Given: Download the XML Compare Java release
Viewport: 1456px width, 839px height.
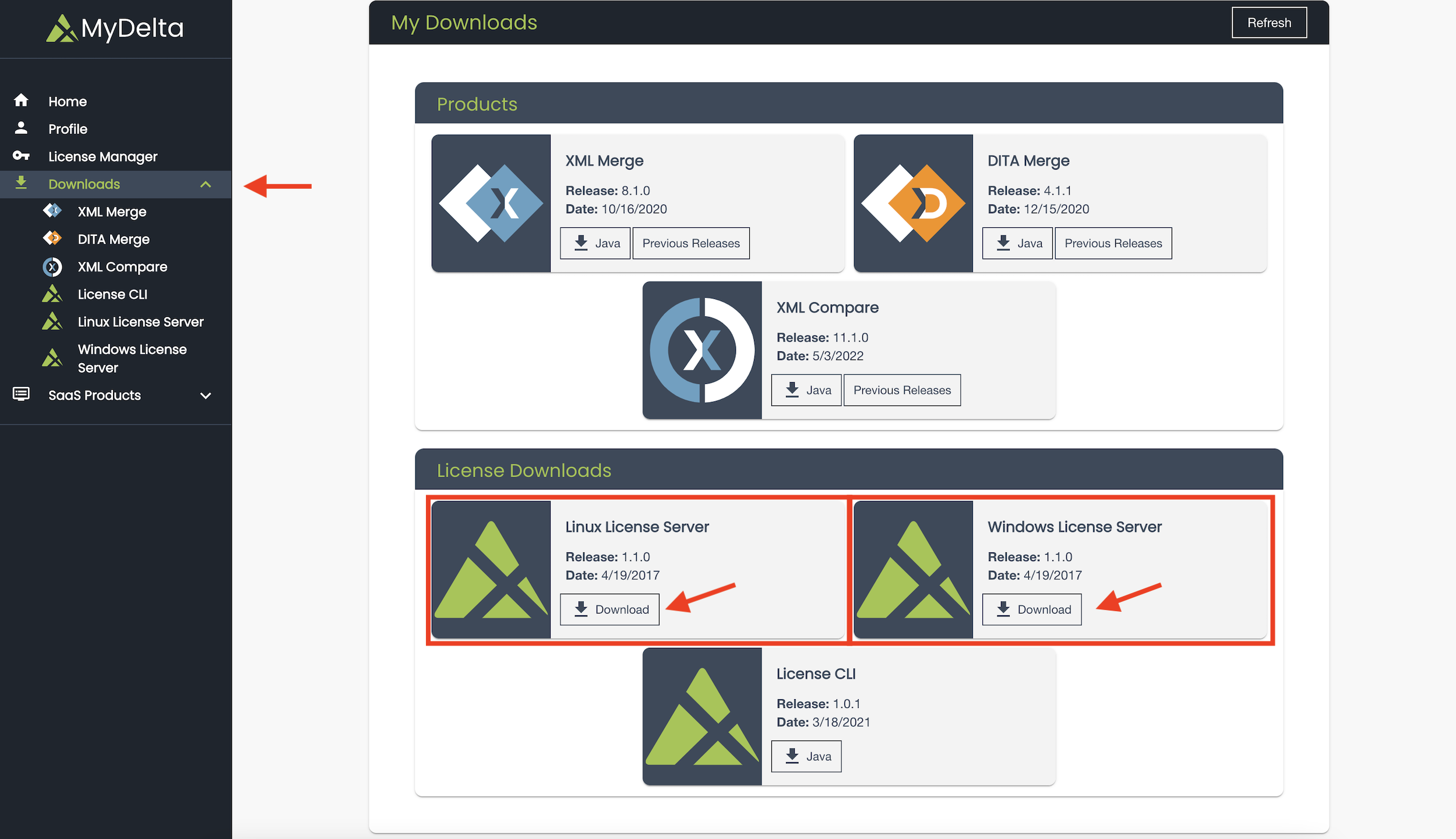Looking at the screenshot, I should coord(806,390).
